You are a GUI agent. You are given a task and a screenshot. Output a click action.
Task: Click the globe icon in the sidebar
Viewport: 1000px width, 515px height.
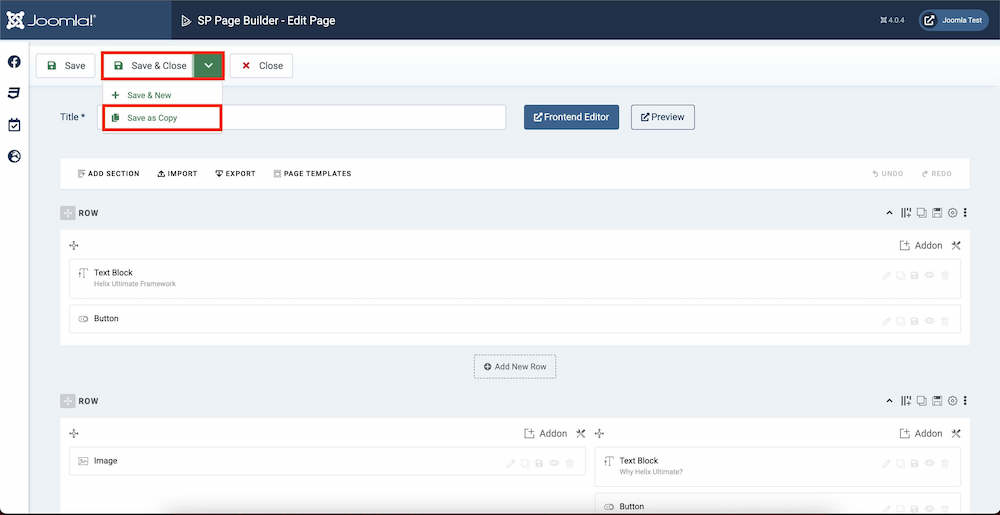(14, 156)
